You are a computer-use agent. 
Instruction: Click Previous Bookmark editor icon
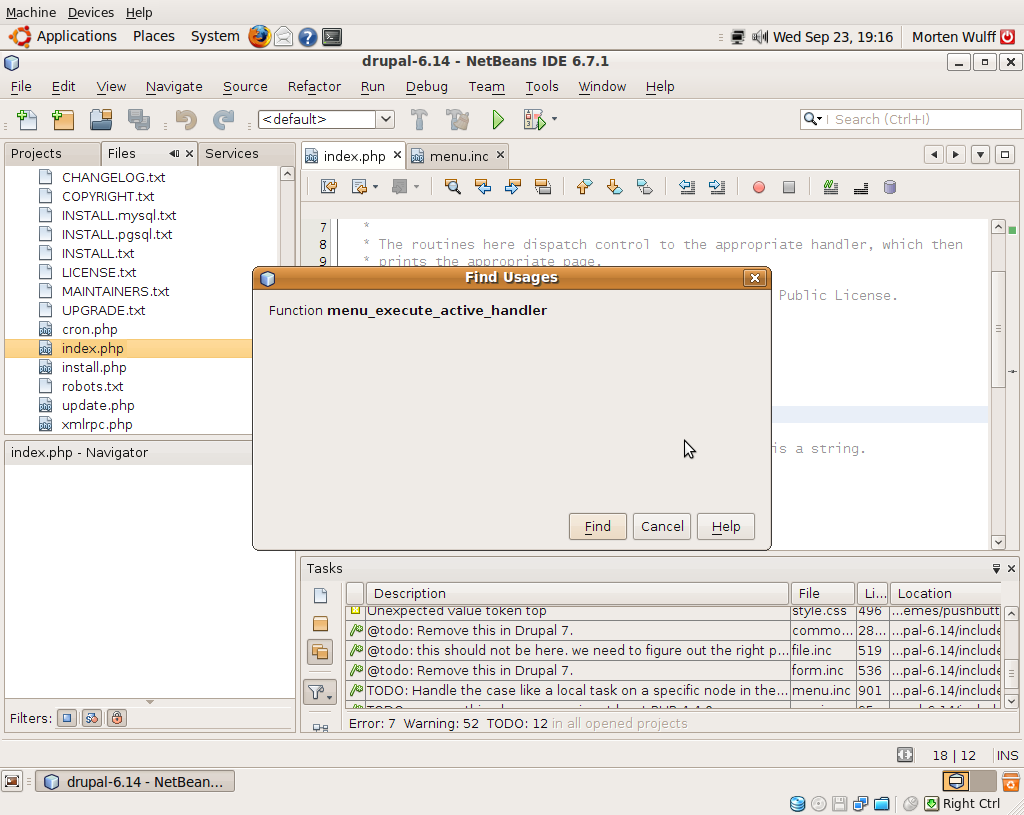point(584,187)
